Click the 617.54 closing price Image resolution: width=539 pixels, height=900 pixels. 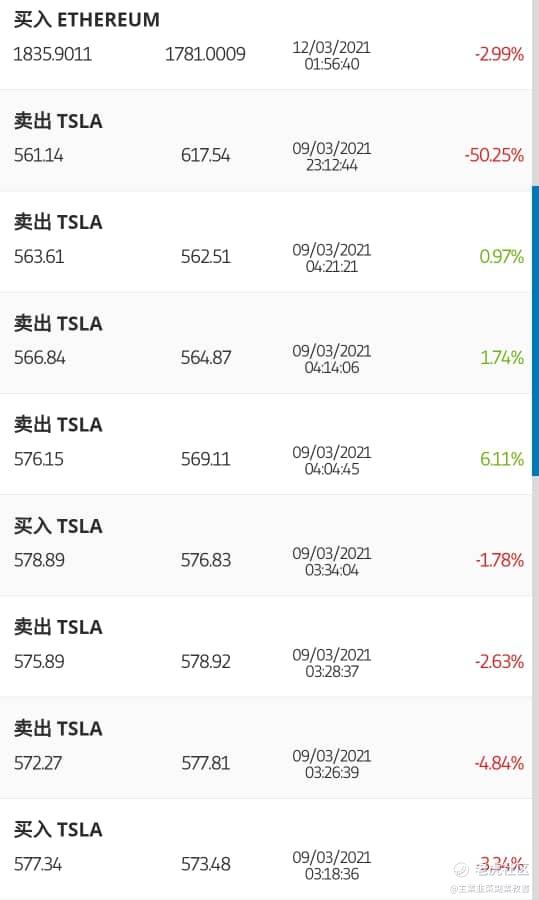pos(205,155)
